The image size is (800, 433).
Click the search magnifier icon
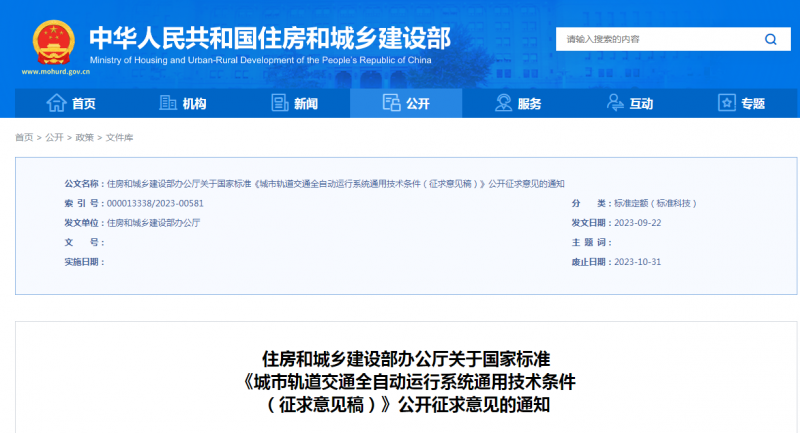(x=770, y=40)
